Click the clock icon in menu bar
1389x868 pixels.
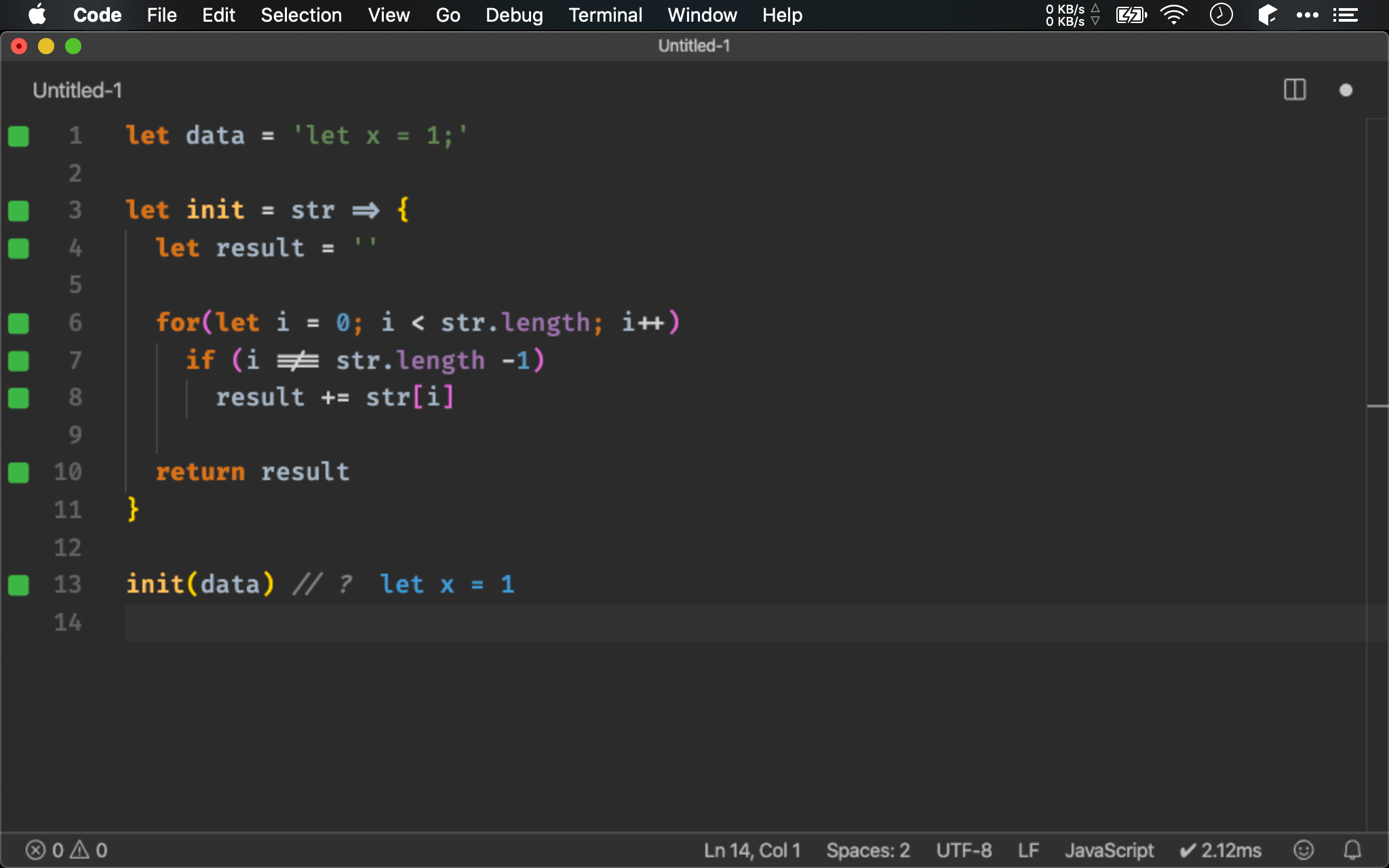click(1221, 15)
